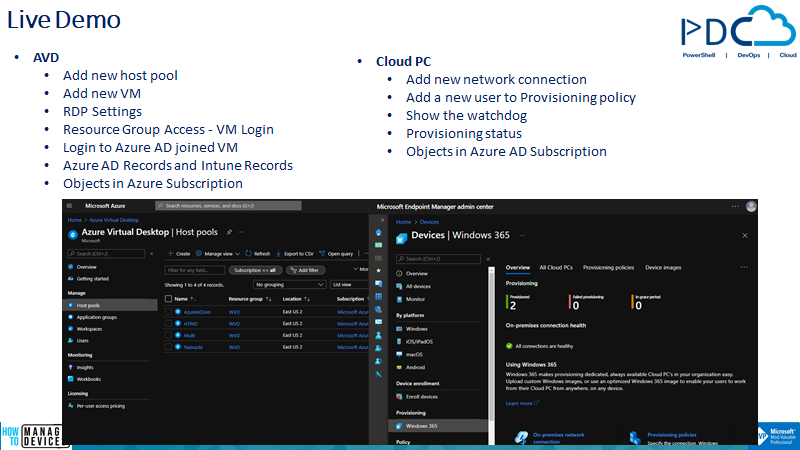Click Open query in toolbar

click(x=336, y=254)
